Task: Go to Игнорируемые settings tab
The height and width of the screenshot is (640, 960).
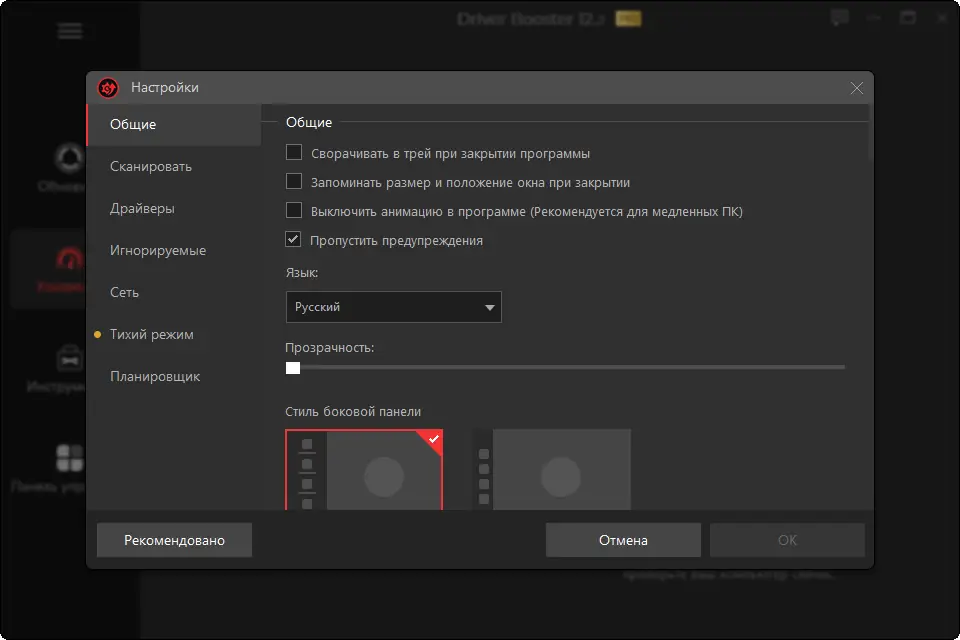Action: coord(174,250)
